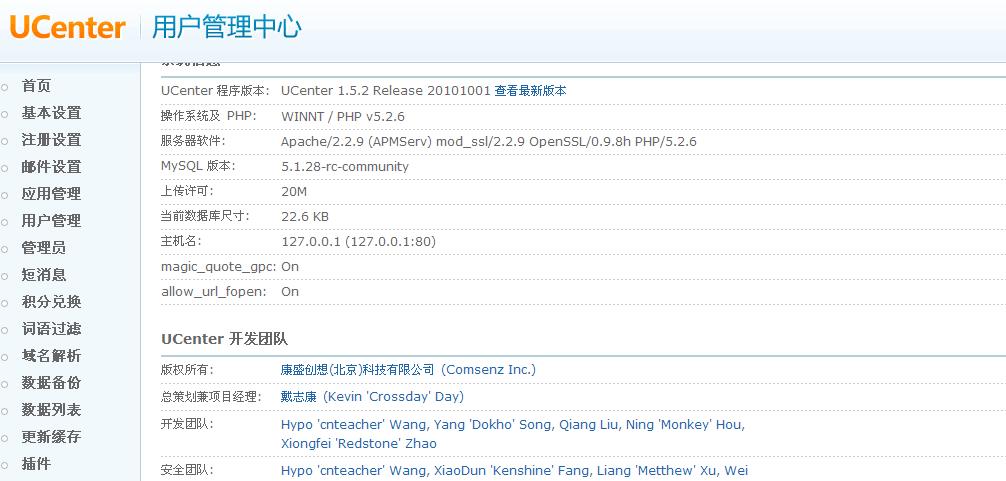The image size is (1006, 481).
Task: Open 用户管理 page
Action: tap(51, 221)
